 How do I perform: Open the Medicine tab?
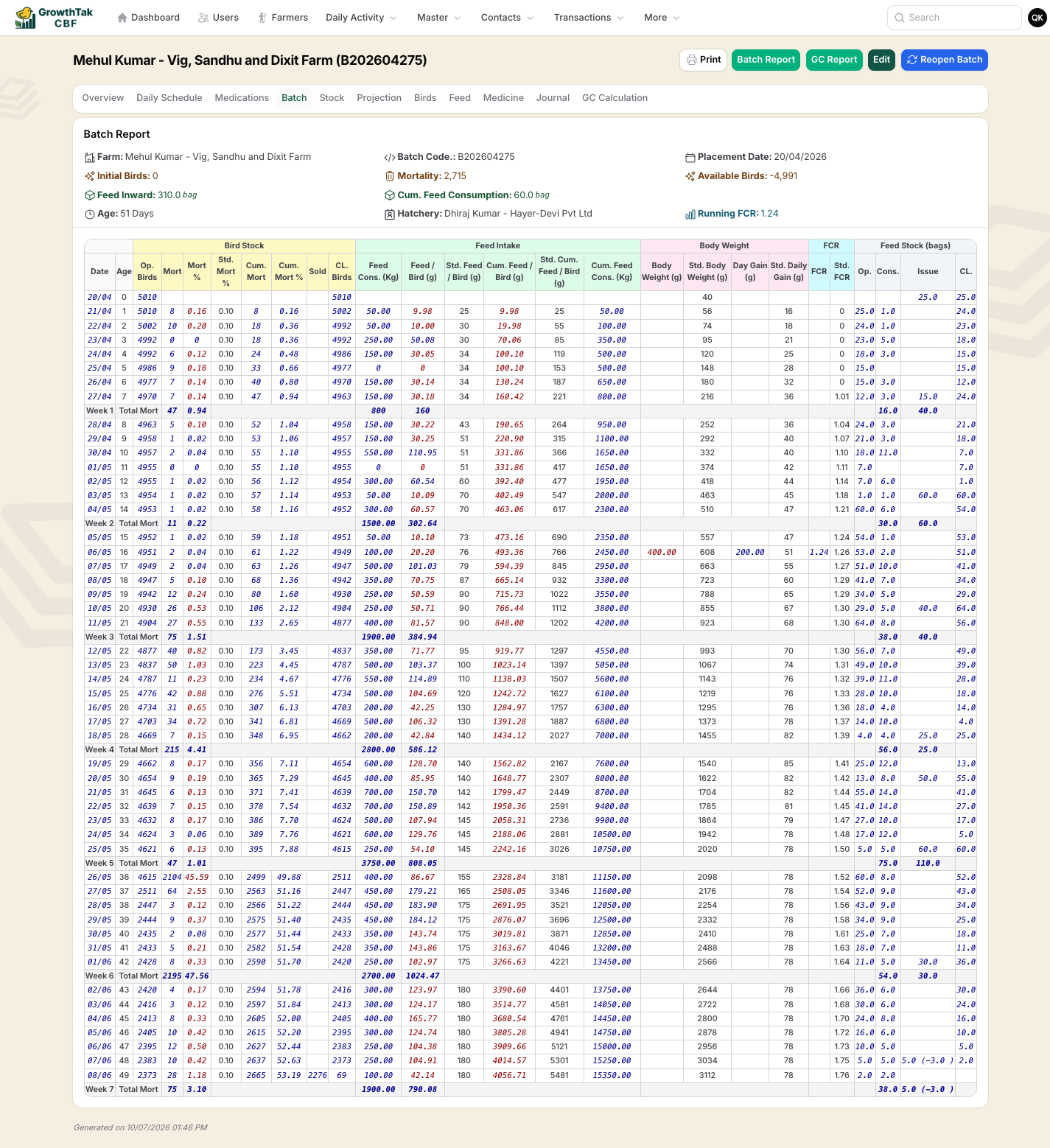(503, 98)
